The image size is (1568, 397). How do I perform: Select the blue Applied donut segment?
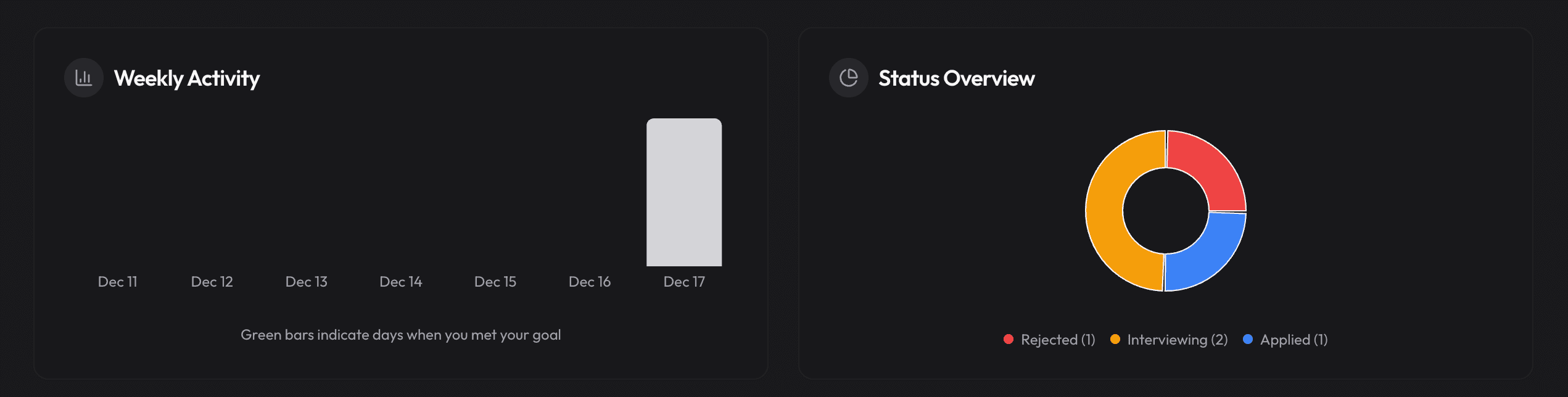[1203, 254]
